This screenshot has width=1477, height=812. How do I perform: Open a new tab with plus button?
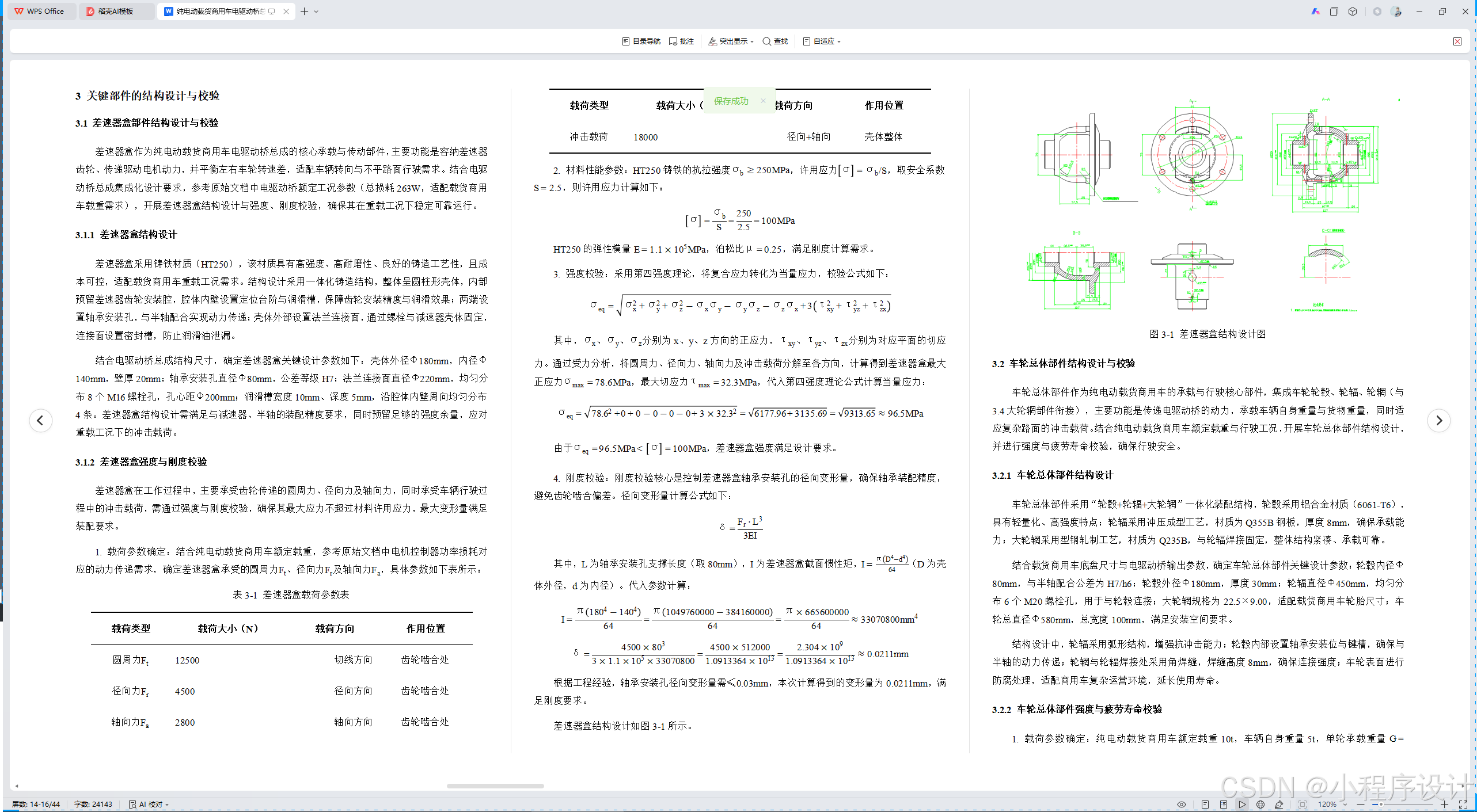(x=304, y=11)
